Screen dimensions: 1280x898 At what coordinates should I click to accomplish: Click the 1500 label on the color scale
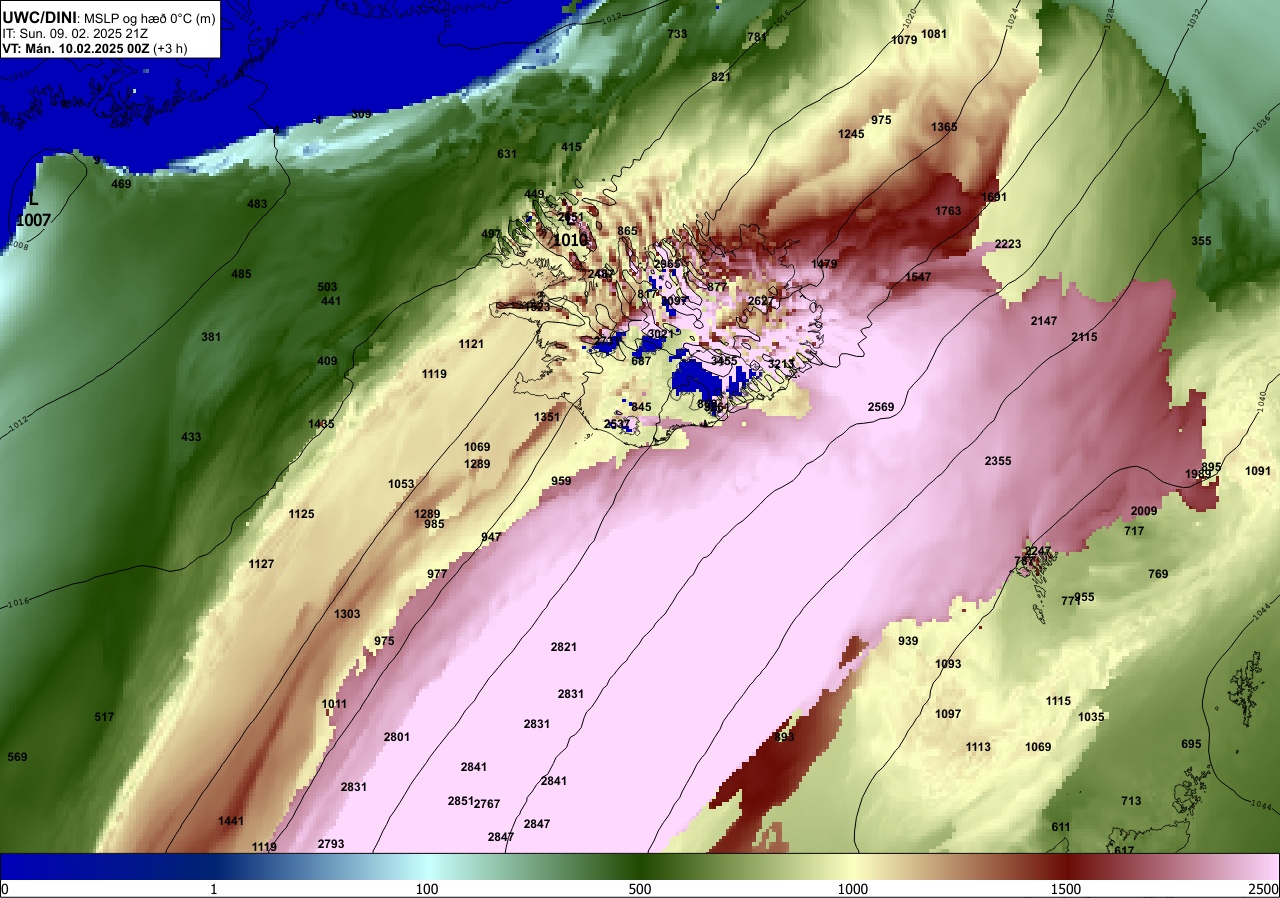[1066, 889]
